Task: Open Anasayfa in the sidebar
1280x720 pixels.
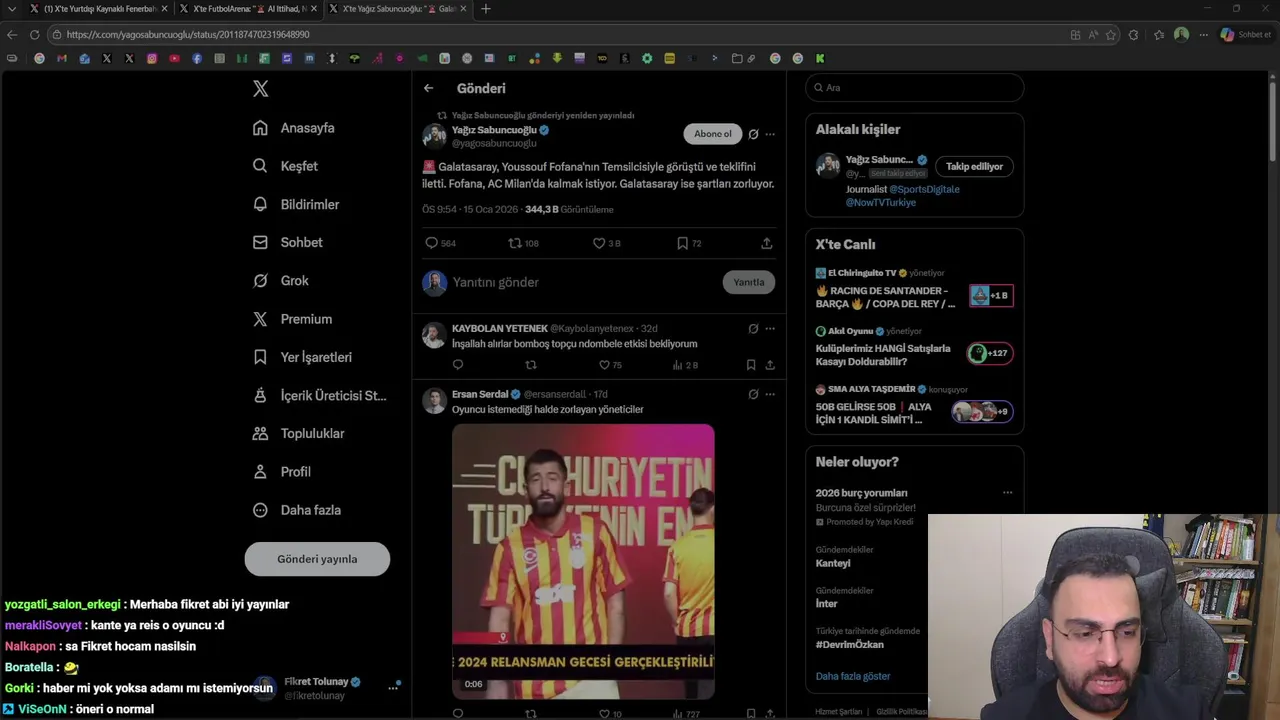Action: tap(294, 128)
